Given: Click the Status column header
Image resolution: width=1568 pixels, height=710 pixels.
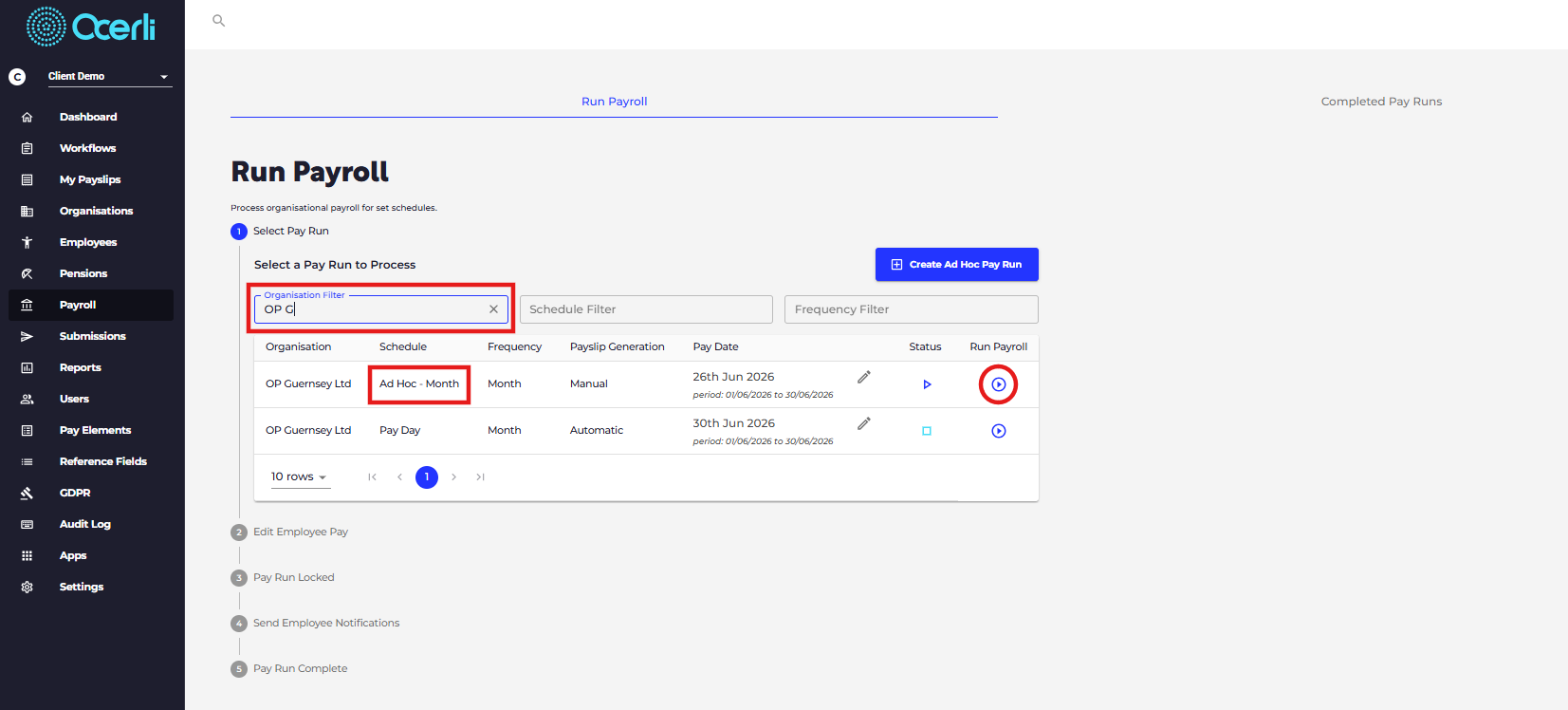Looking at the screenshot, I should point(925,346).
